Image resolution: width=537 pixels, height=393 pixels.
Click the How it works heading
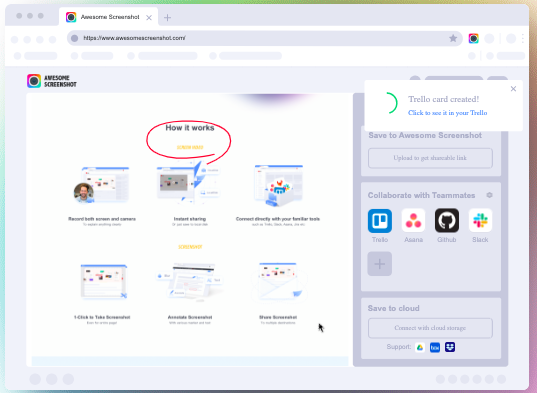tap(190, 128)
